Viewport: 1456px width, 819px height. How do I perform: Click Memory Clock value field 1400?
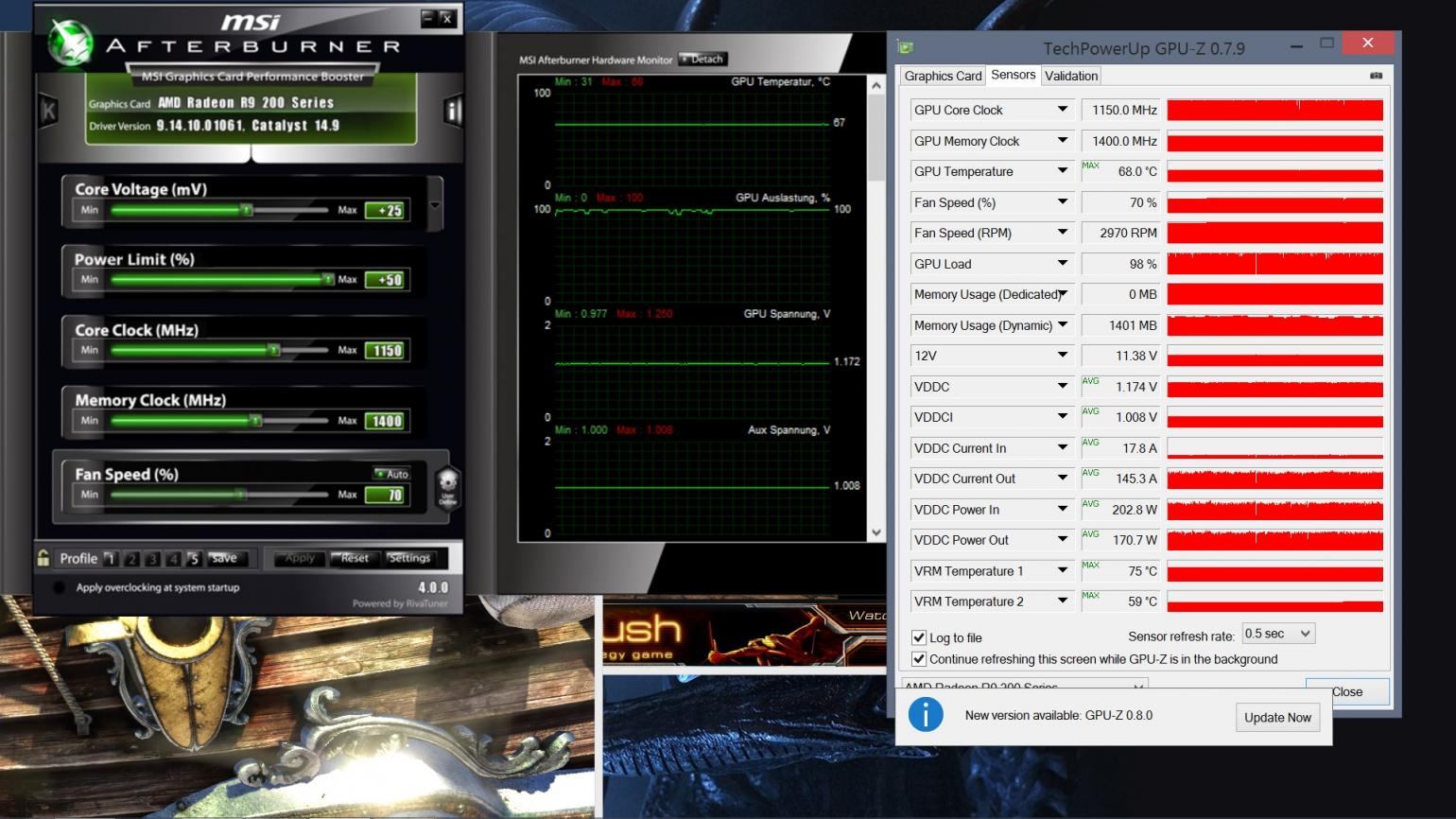[x=386, y=421]
